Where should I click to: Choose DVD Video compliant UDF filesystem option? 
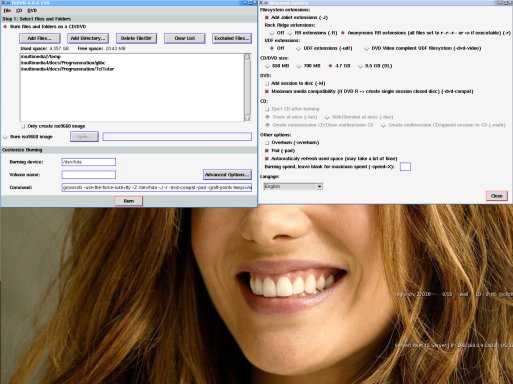(x=367, y=48)
